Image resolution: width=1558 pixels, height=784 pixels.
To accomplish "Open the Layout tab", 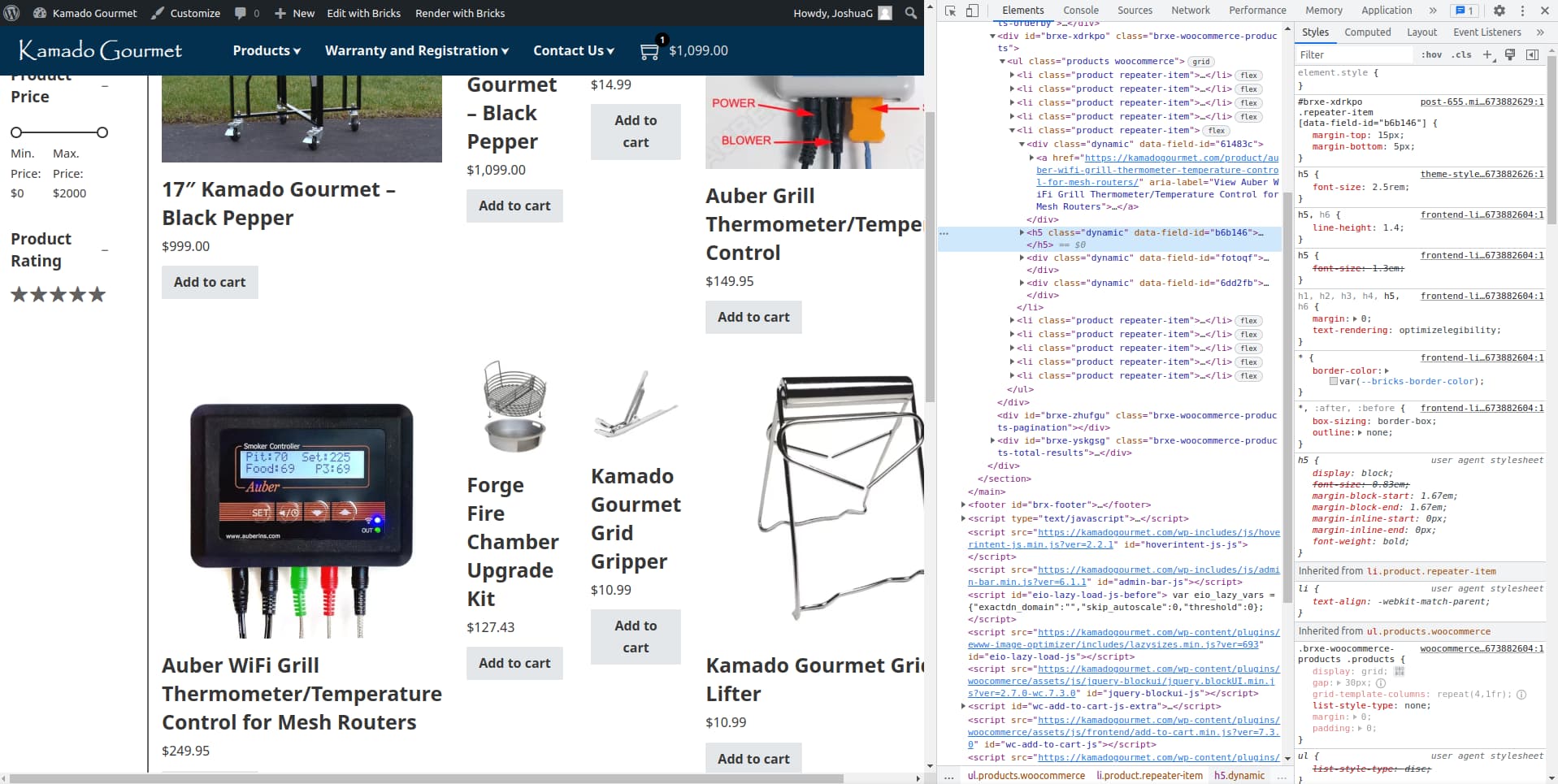I will coord(1422,32).
